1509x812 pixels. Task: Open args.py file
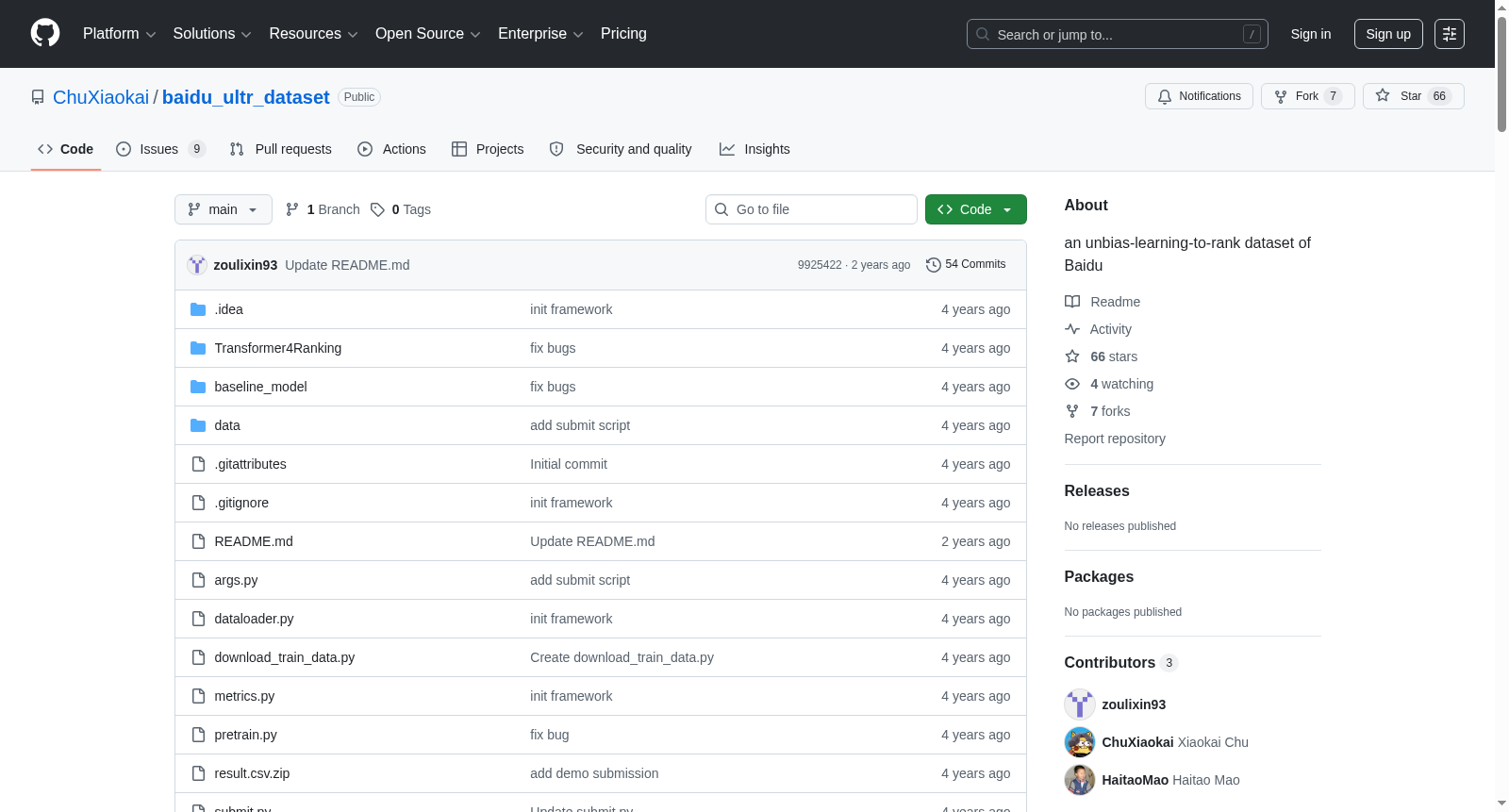236,580
